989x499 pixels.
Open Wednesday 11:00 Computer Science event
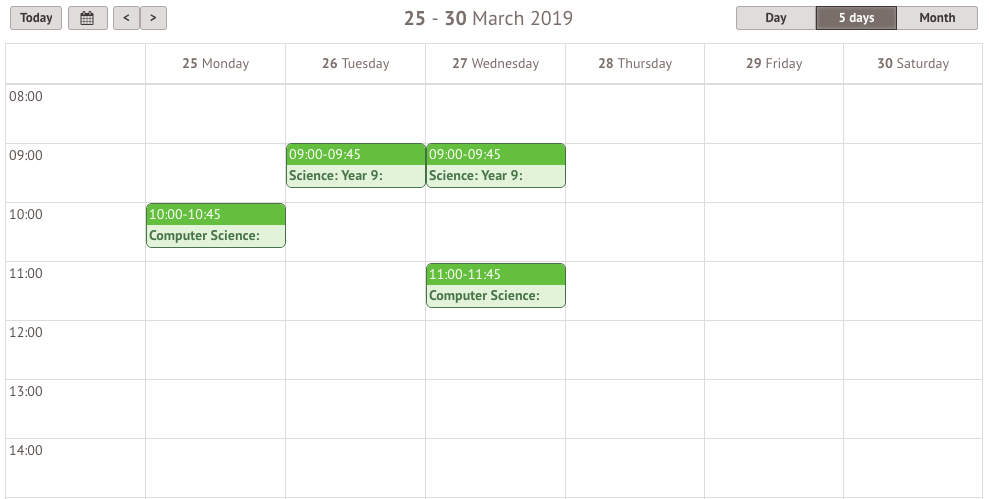tap(496, 286)
